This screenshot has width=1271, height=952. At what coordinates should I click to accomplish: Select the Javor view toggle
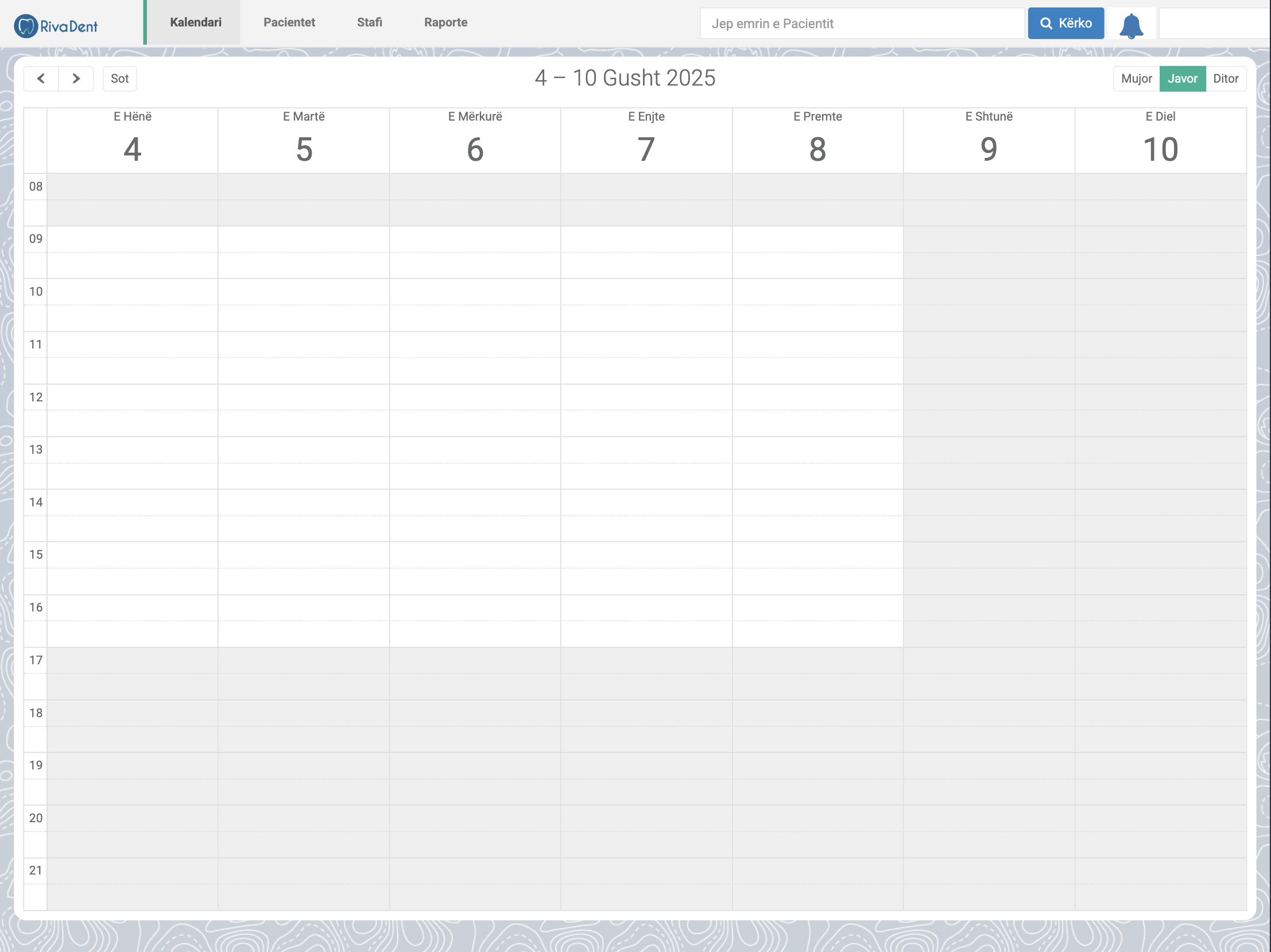coord(1183,78)
